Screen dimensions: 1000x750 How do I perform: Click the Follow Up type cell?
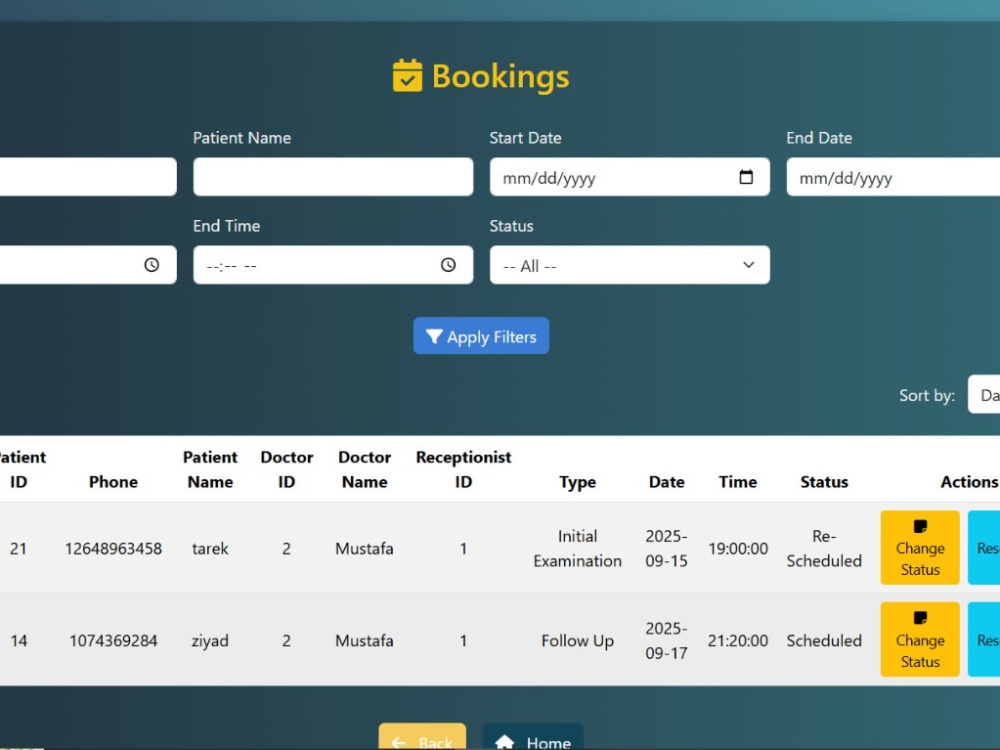point(577,640)
